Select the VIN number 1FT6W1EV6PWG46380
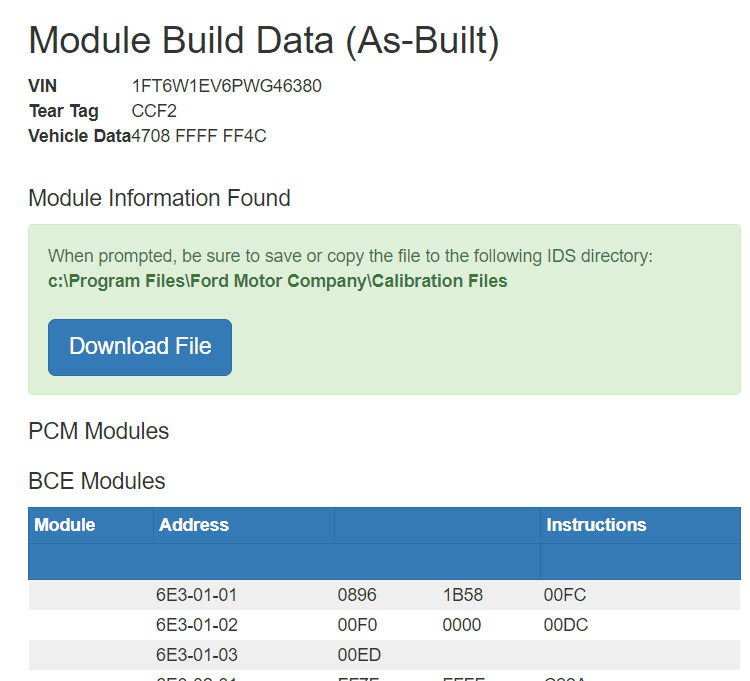750x681 pixels. click(x=226, y=86)
